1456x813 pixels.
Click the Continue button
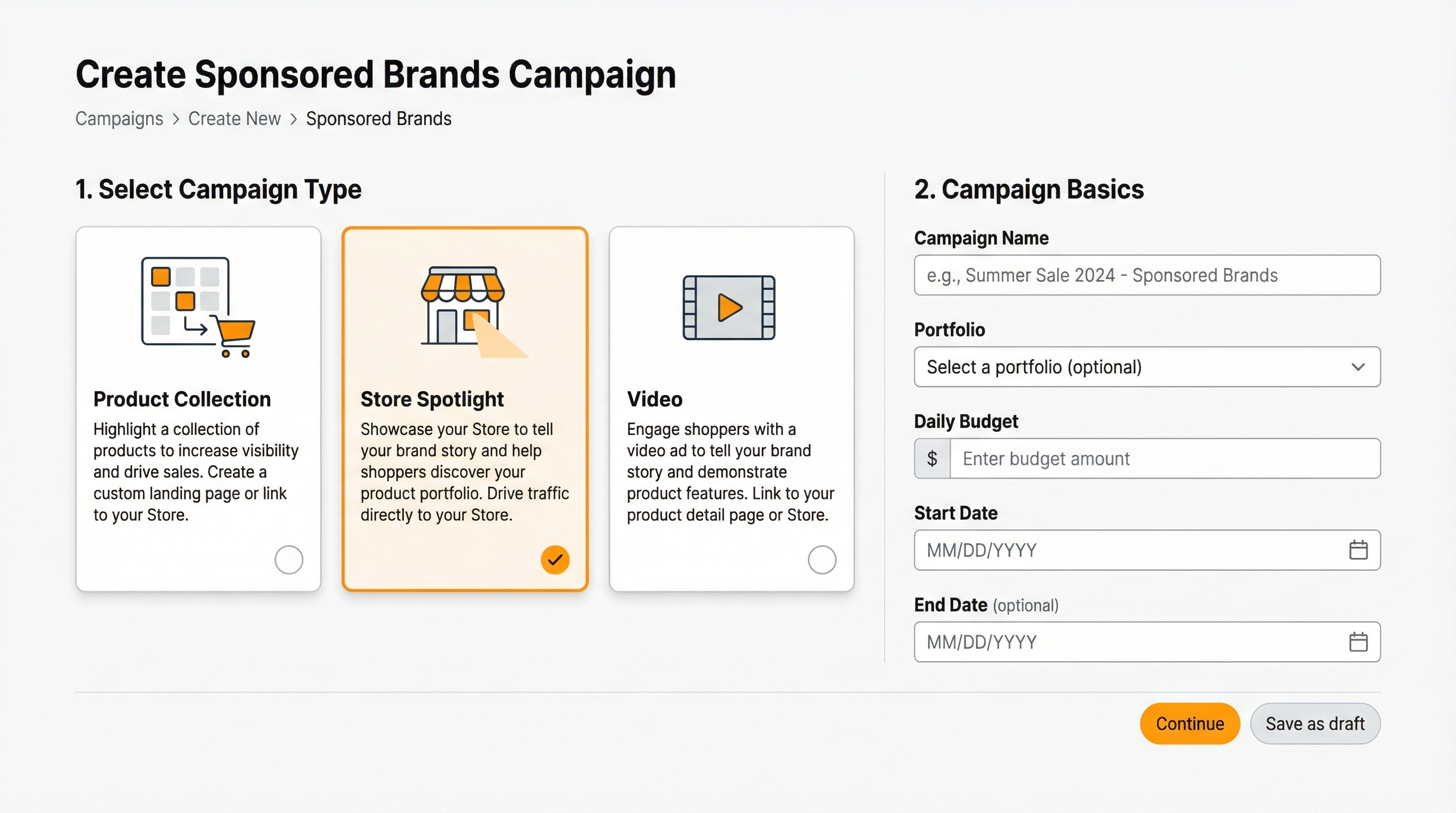(x=1190, y=723)
